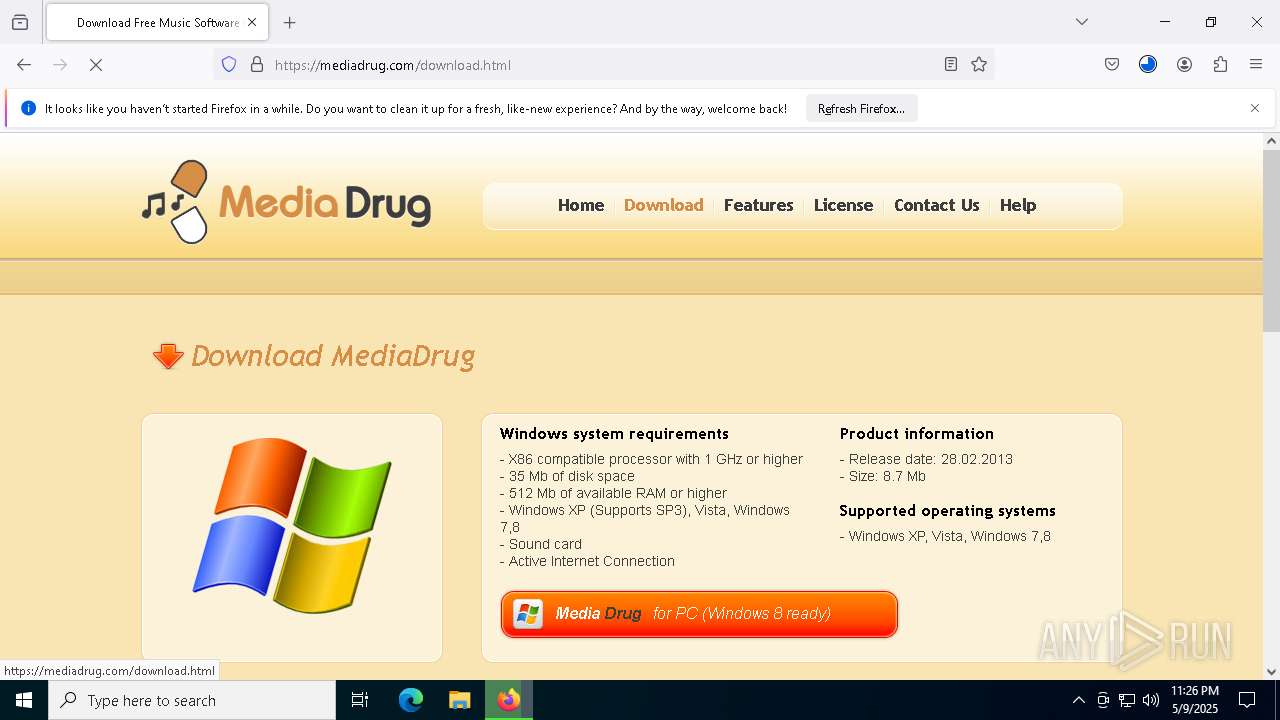
Task: Click the page vertical scrollbar thumb
Action: (x=1271, y=241)
